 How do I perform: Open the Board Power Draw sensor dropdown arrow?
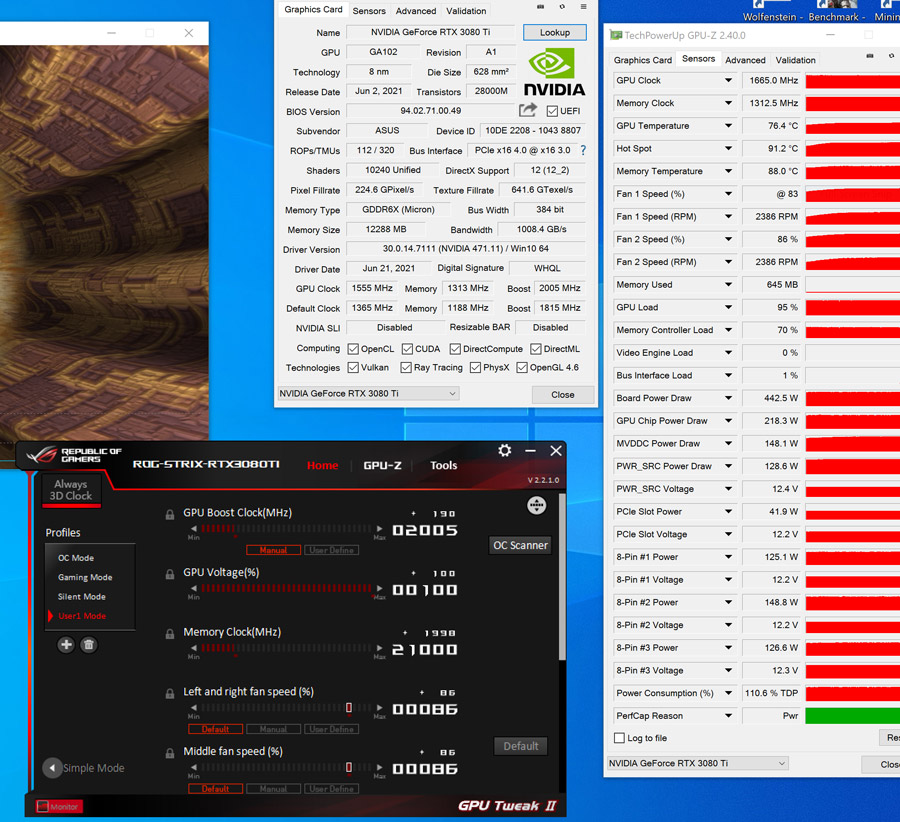(728, 398)
